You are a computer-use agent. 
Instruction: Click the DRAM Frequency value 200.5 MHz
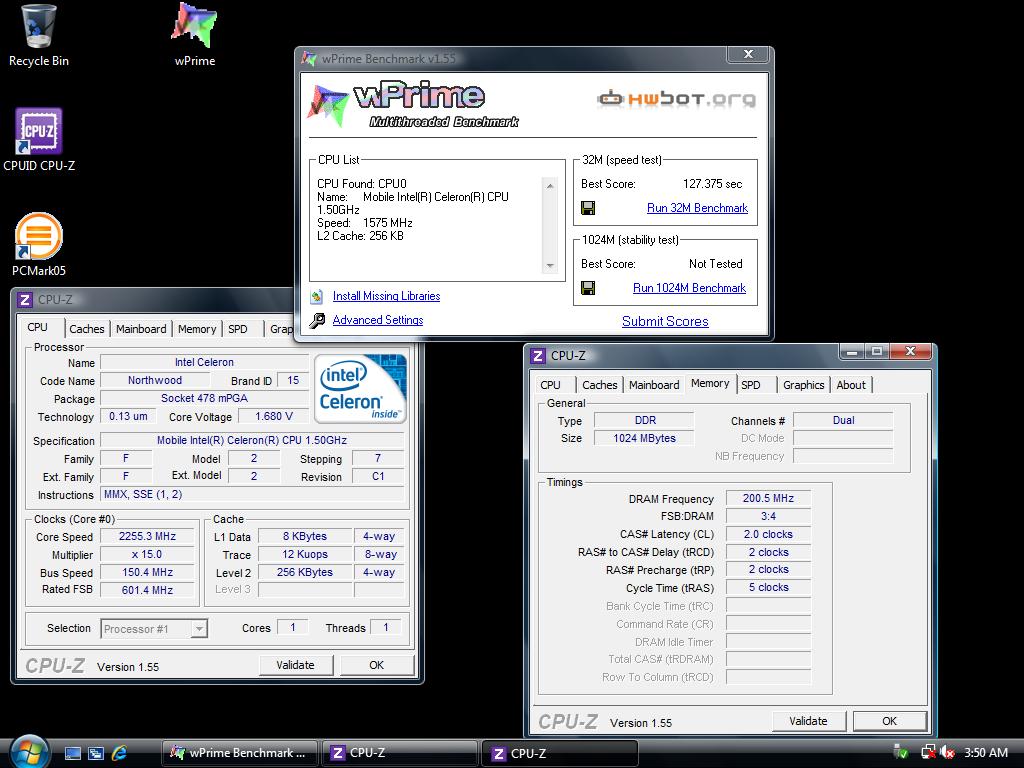tap(768, 499)
